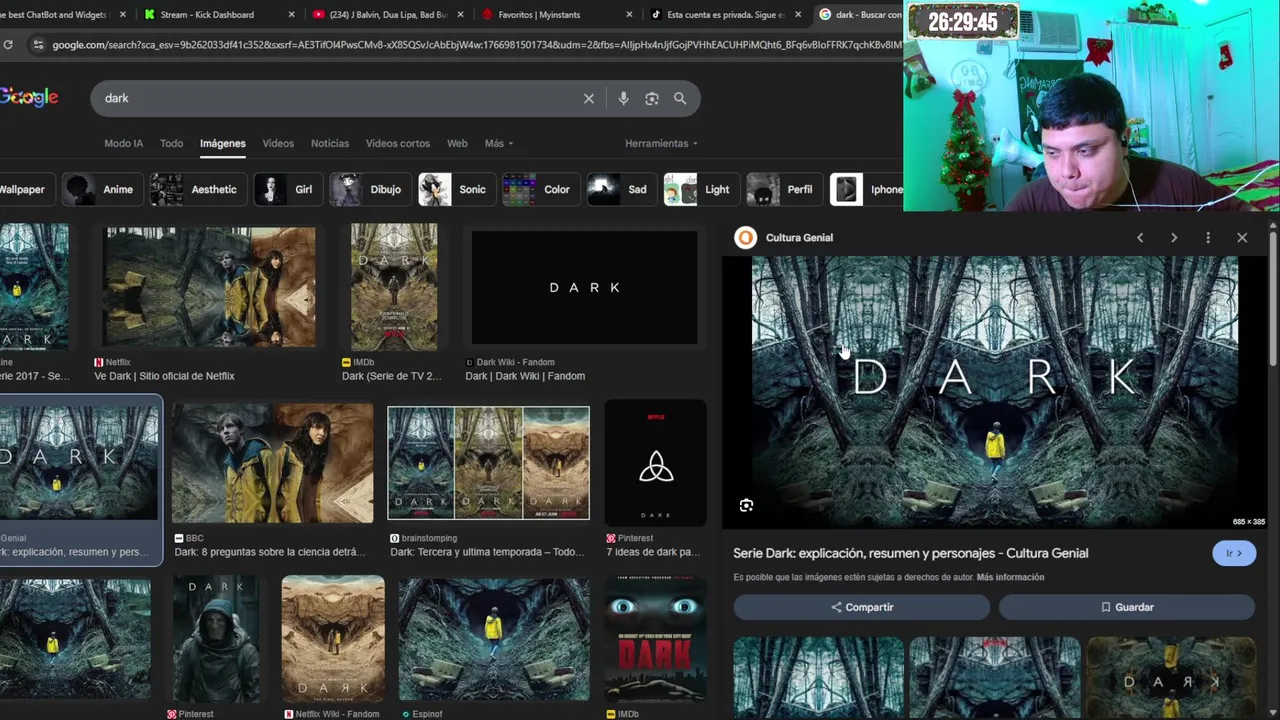Filter images by Color chip
The image size is (1280, 720).
pos(539,189)
